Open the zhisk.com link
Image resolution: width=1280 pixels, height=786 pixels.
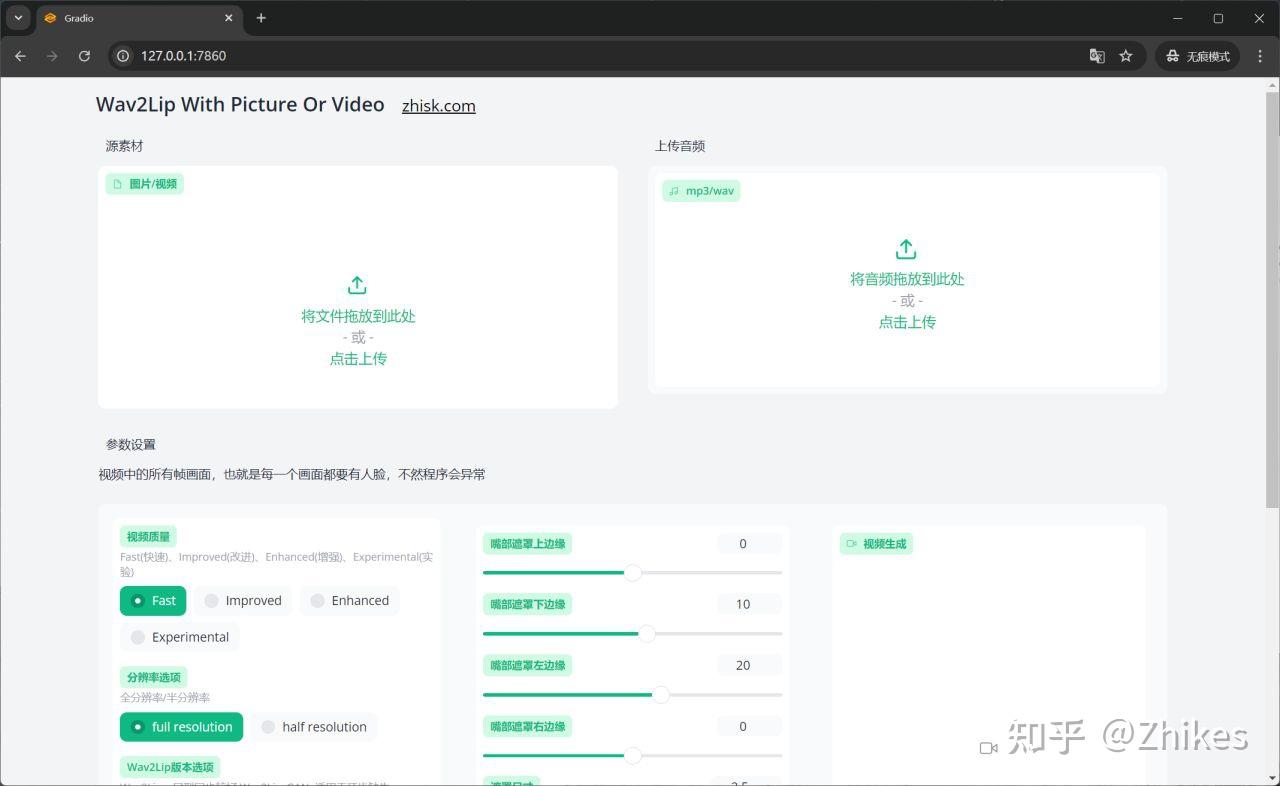click(438, 106)
